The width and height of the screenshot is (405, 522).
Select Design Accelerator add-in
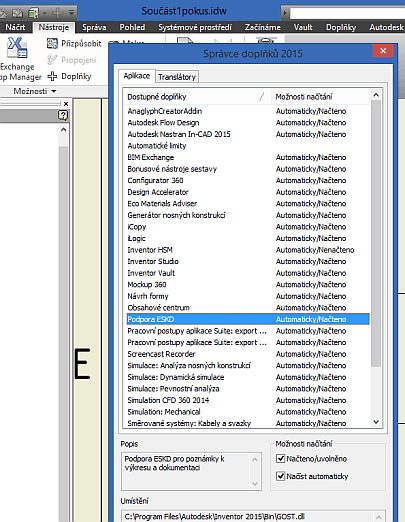(x=247, y=192)
